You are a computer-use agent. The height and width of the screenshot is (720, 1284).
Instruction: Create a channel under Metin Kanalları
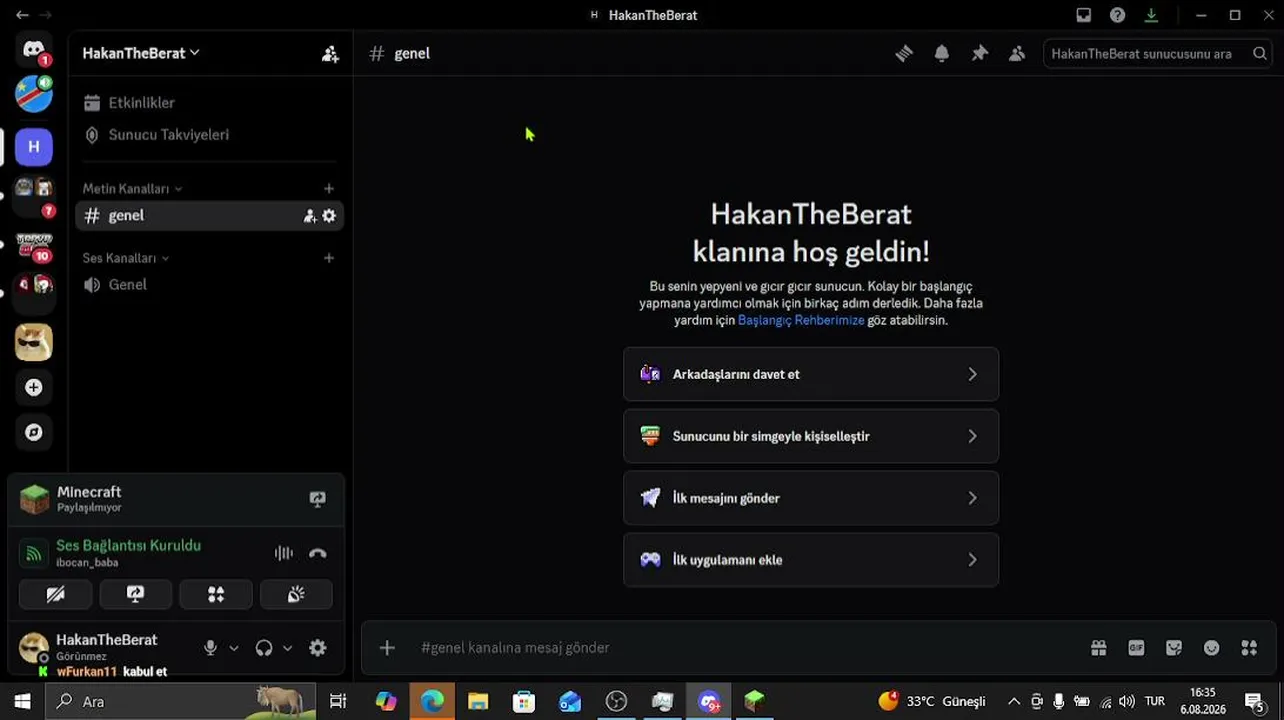329,188
